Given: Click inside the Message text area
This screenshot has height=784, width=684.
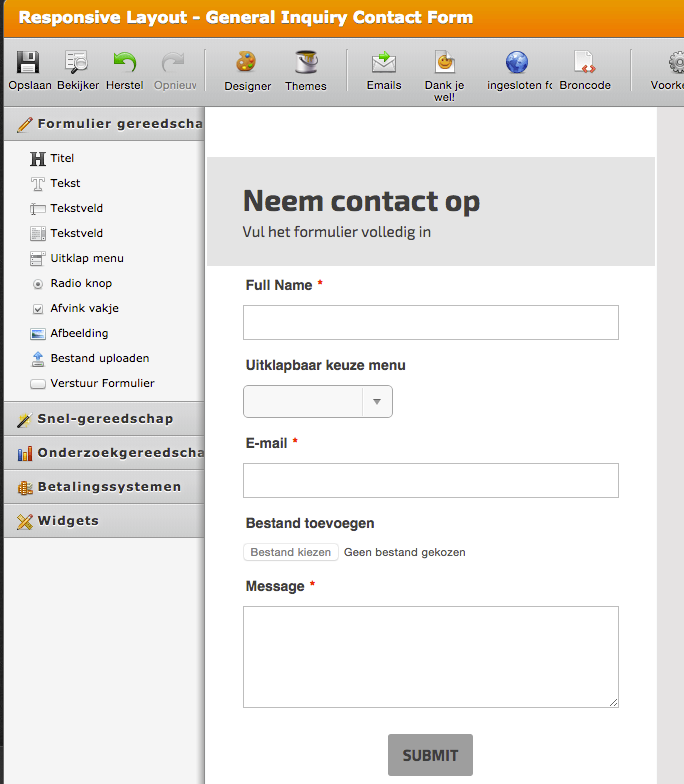Looking at the screenshot, I should (430, 657).
